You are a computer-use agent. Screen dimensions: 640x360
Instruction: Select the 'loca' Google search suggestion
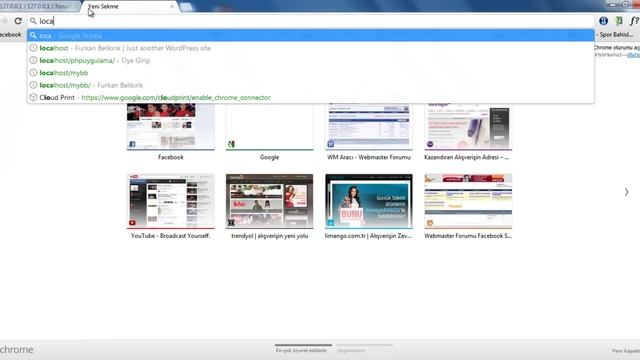(x=311, y=36)
